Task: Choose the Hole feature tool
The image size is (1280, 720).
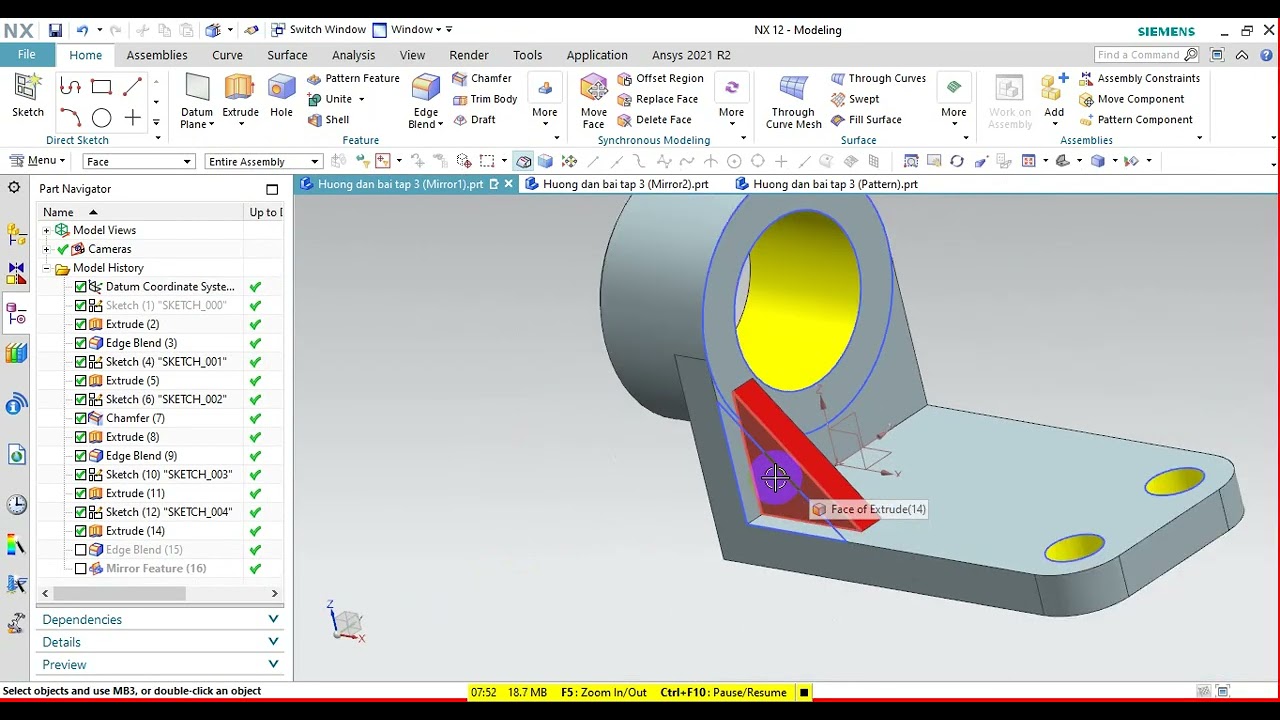Action: click(281, 96)
